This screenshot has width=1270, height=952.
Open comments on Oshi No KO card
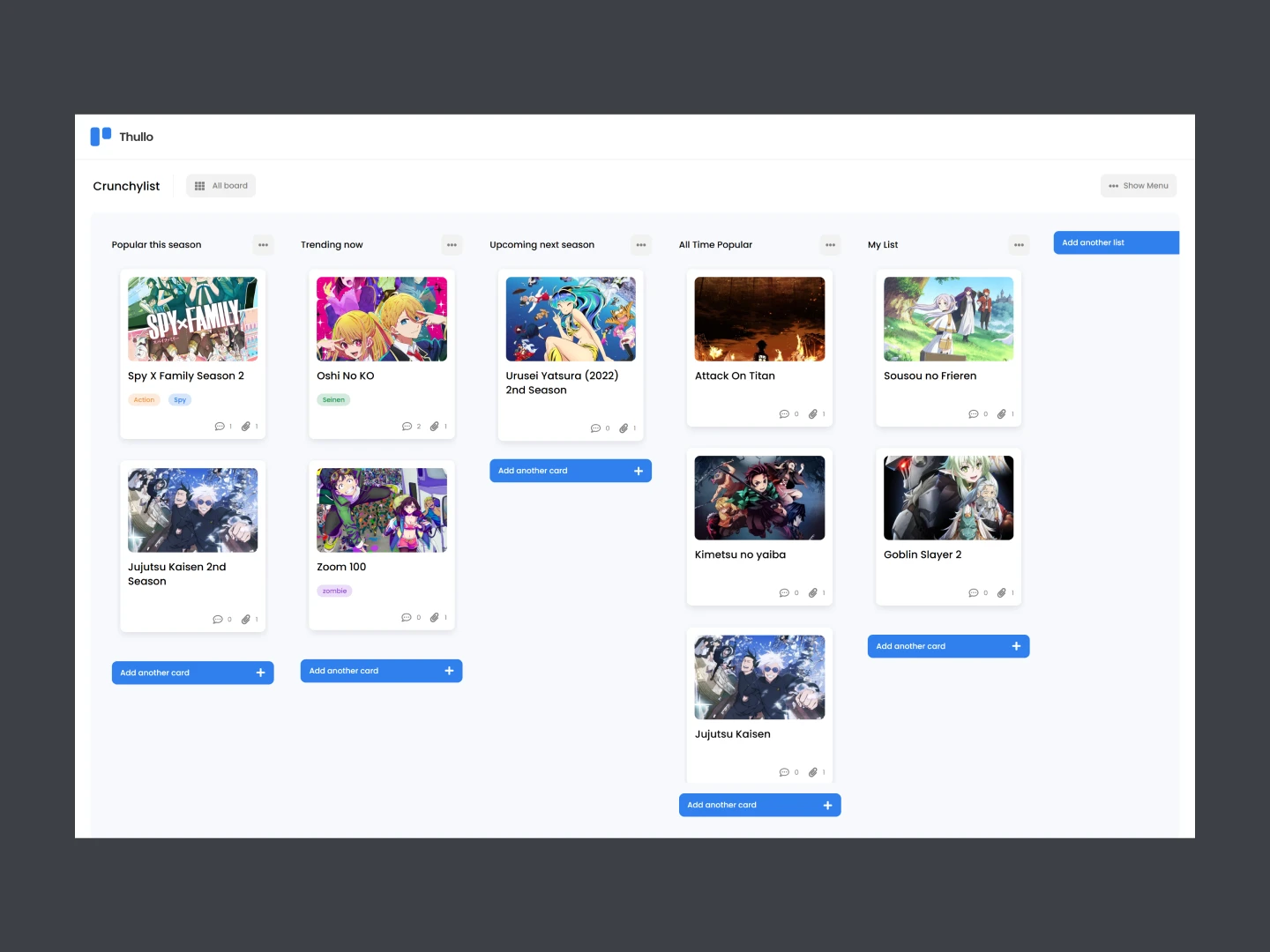click(x=407, y=427)
